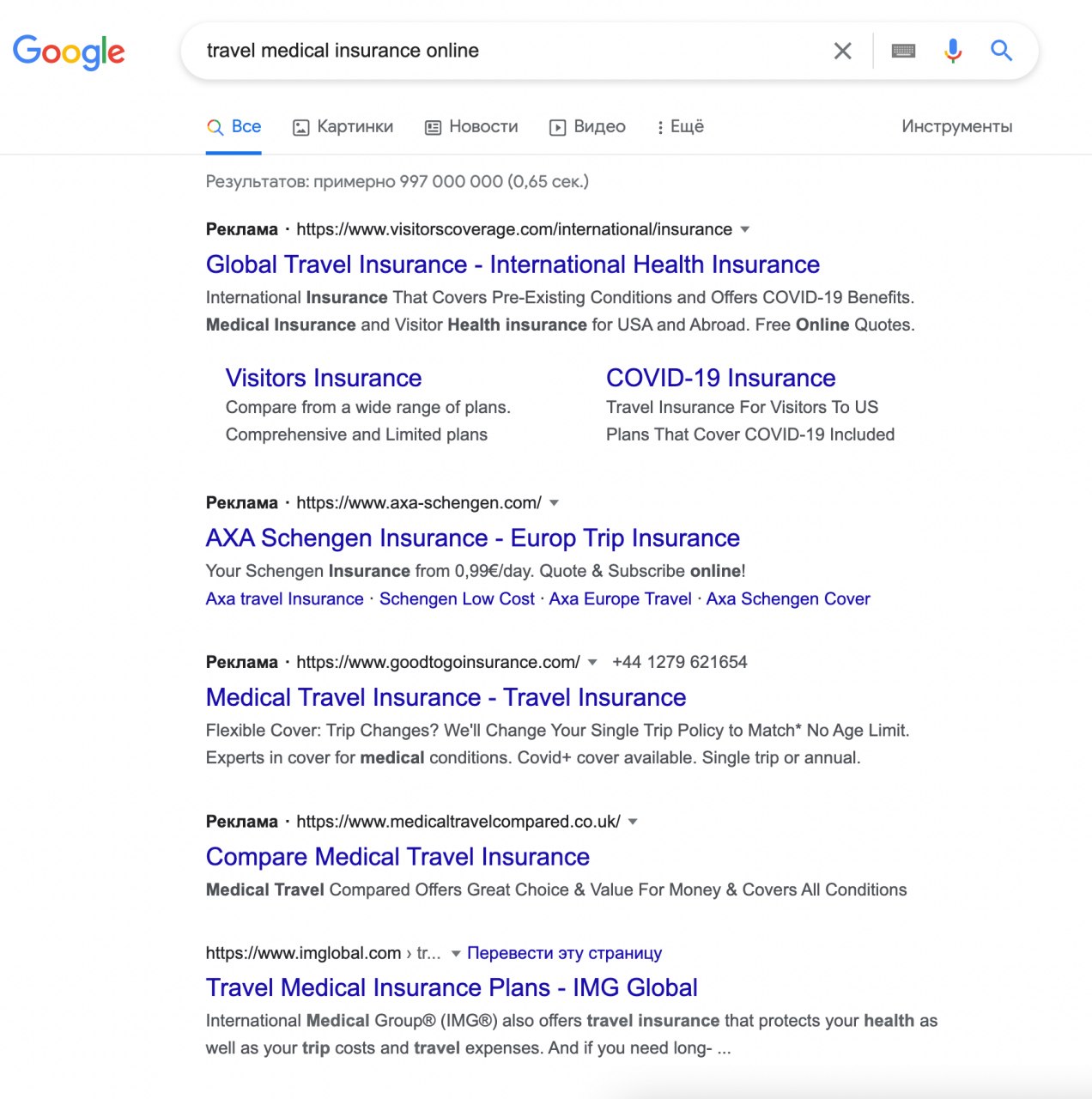Switch to the Новости news tab

pyautogui.click(x=472, y=127)
